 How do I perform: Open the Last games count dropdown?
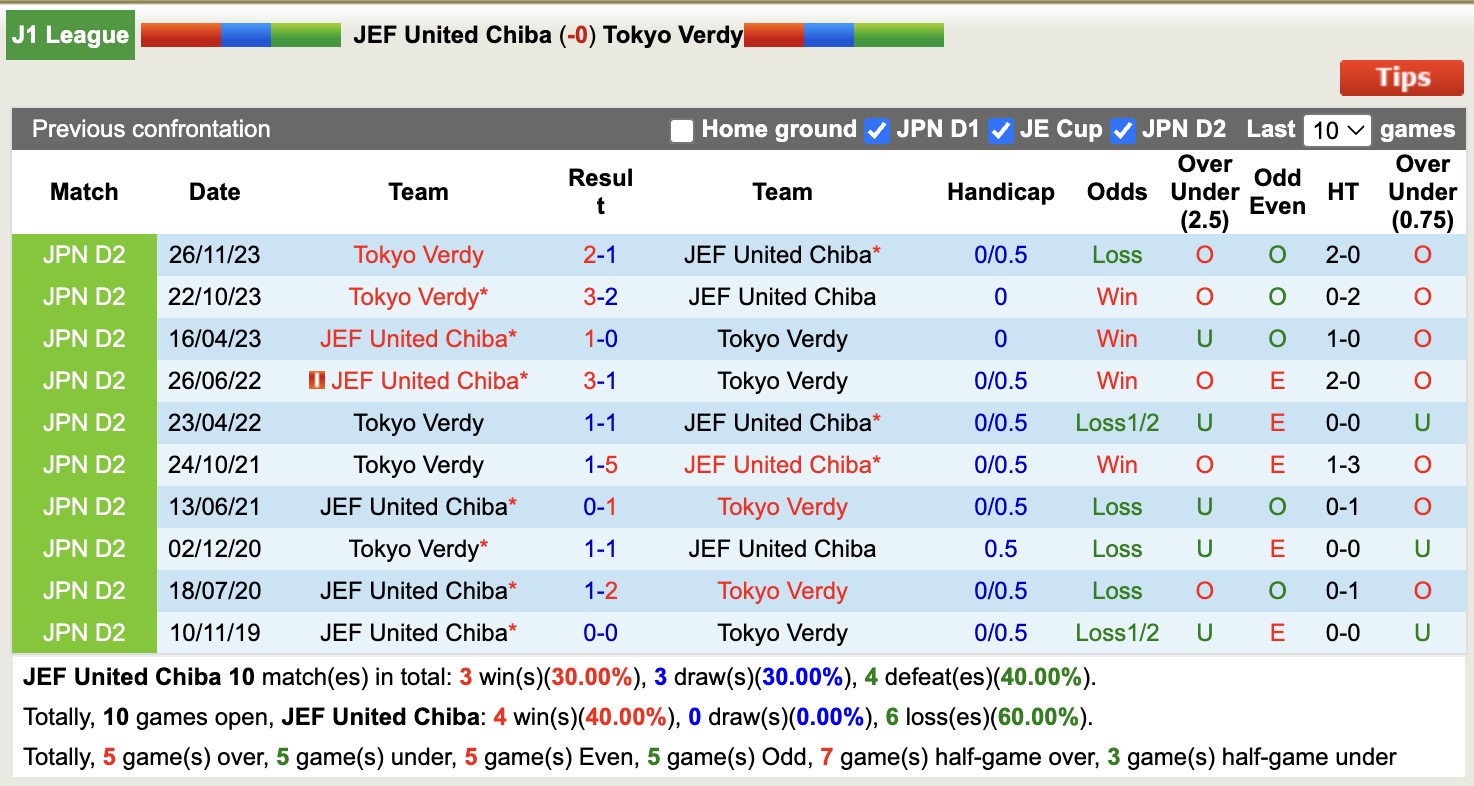(1337, 129)
